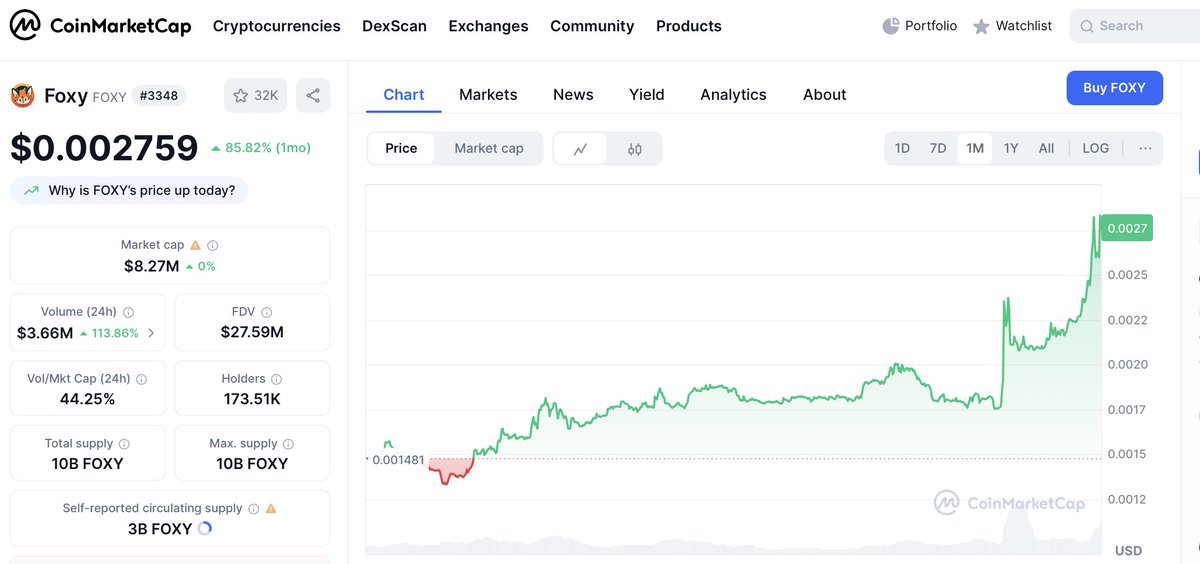This screenshot has height=564, width=1200.
Task: Click the 173.51K holders value
Action: tap(252, 399)
